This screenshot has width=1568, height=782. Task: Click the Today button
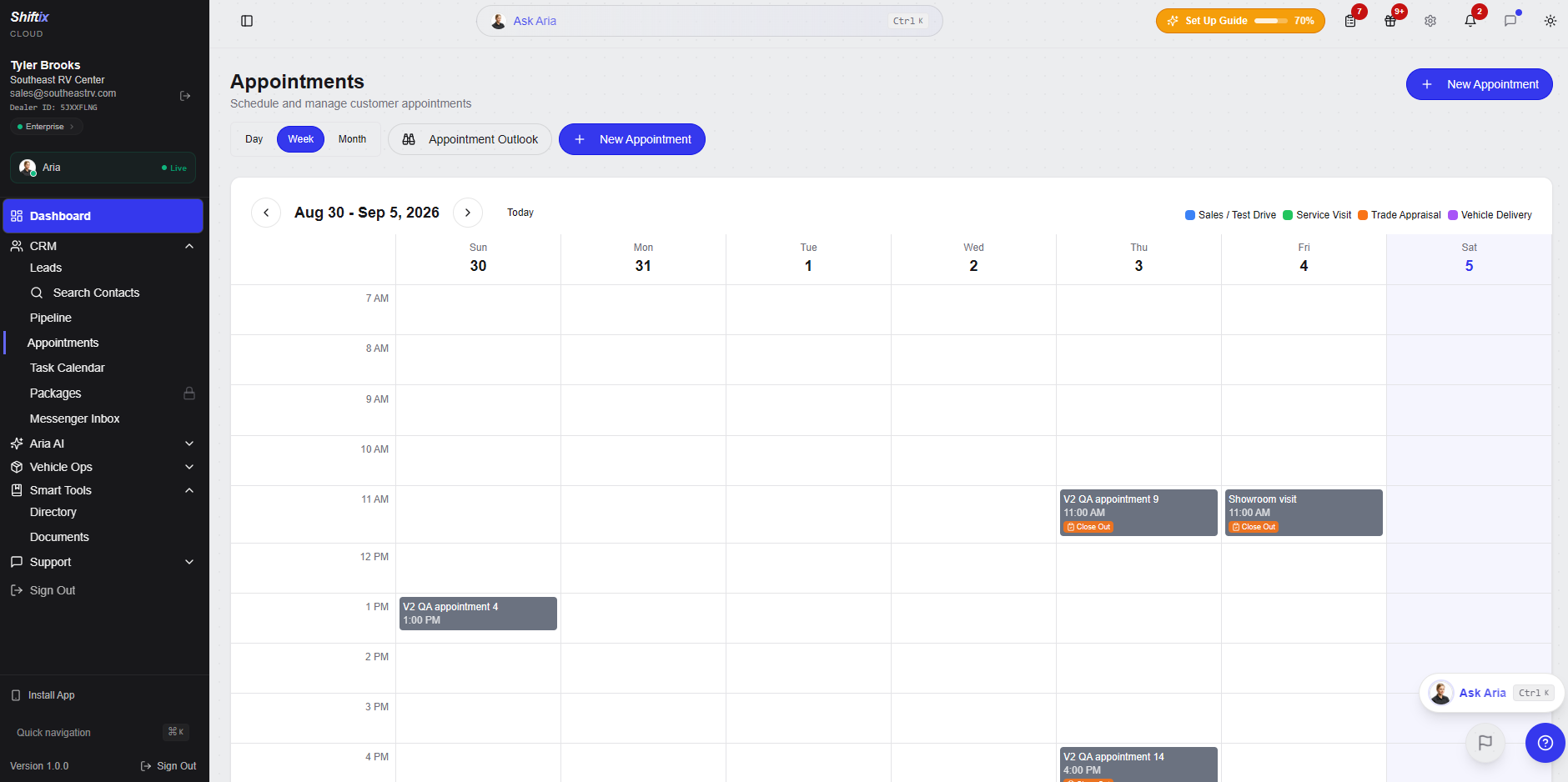(520, 213)
